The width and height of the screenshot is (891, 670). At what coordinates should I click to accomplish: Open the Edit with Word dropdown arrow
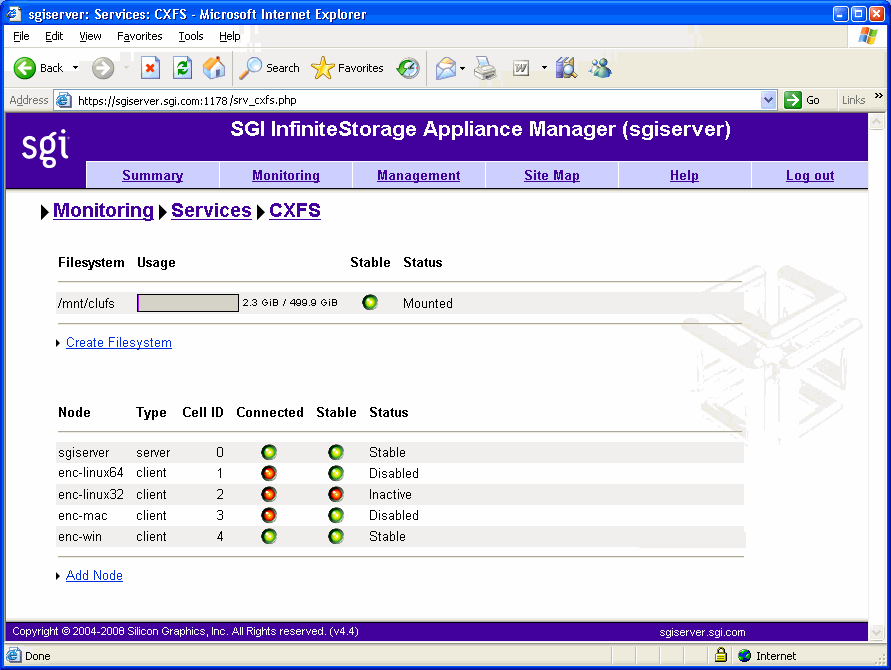click(544, 68)
